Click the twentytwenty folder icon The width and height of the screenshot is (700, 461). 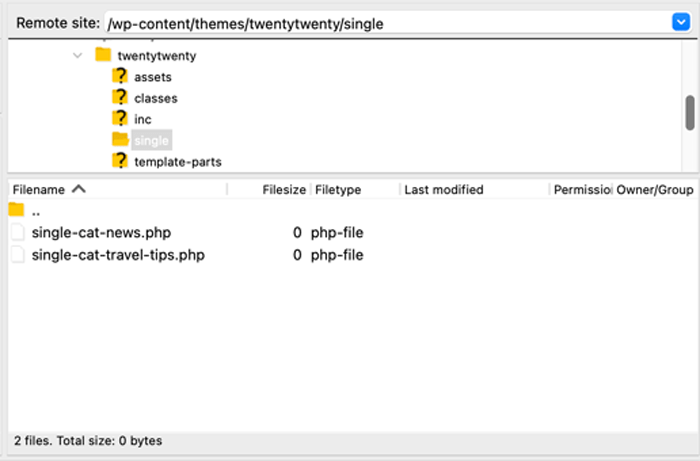click(102, 56)
